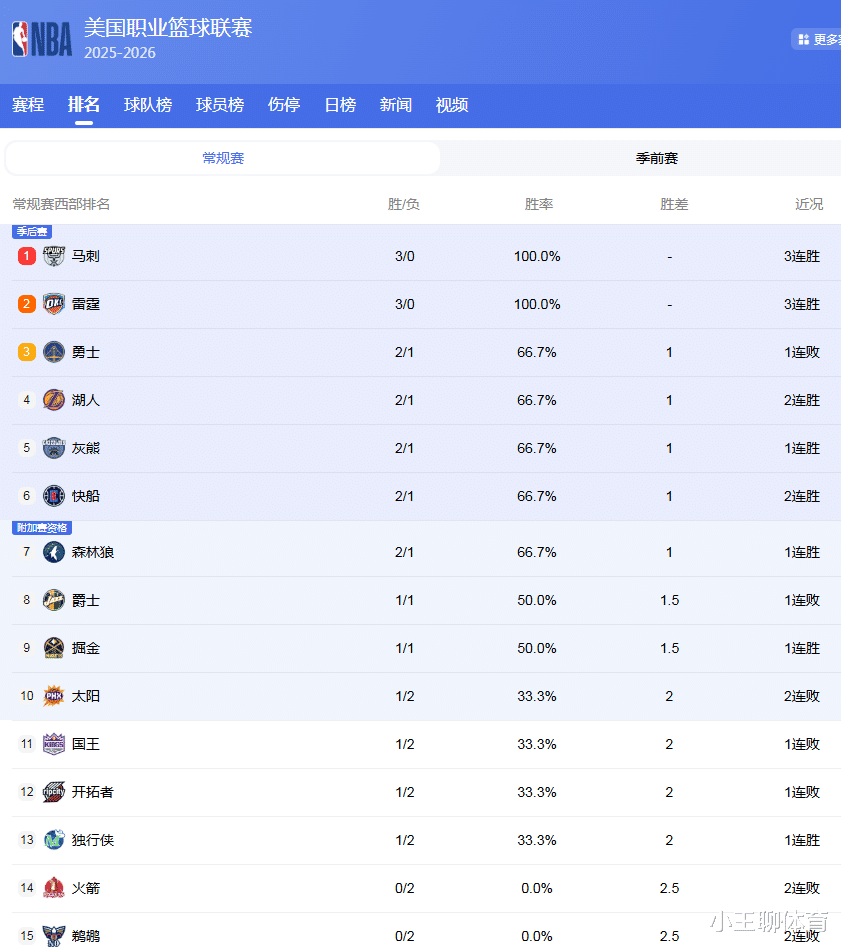
Task: Click the Warriors team logo
Action: point(54,352)
